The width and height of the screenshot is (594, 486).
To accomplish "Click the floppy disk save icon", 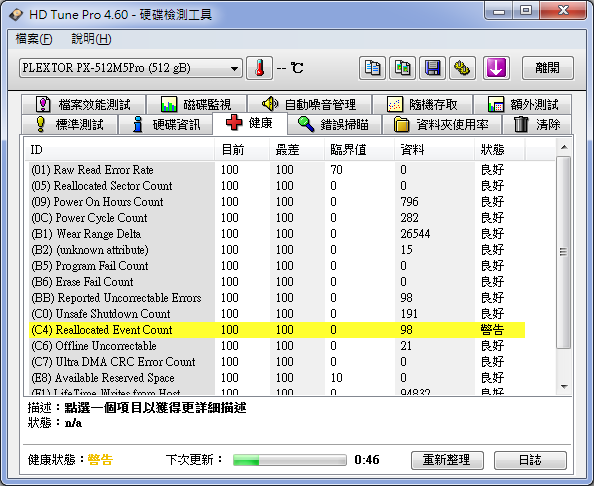I will (432, 68).
